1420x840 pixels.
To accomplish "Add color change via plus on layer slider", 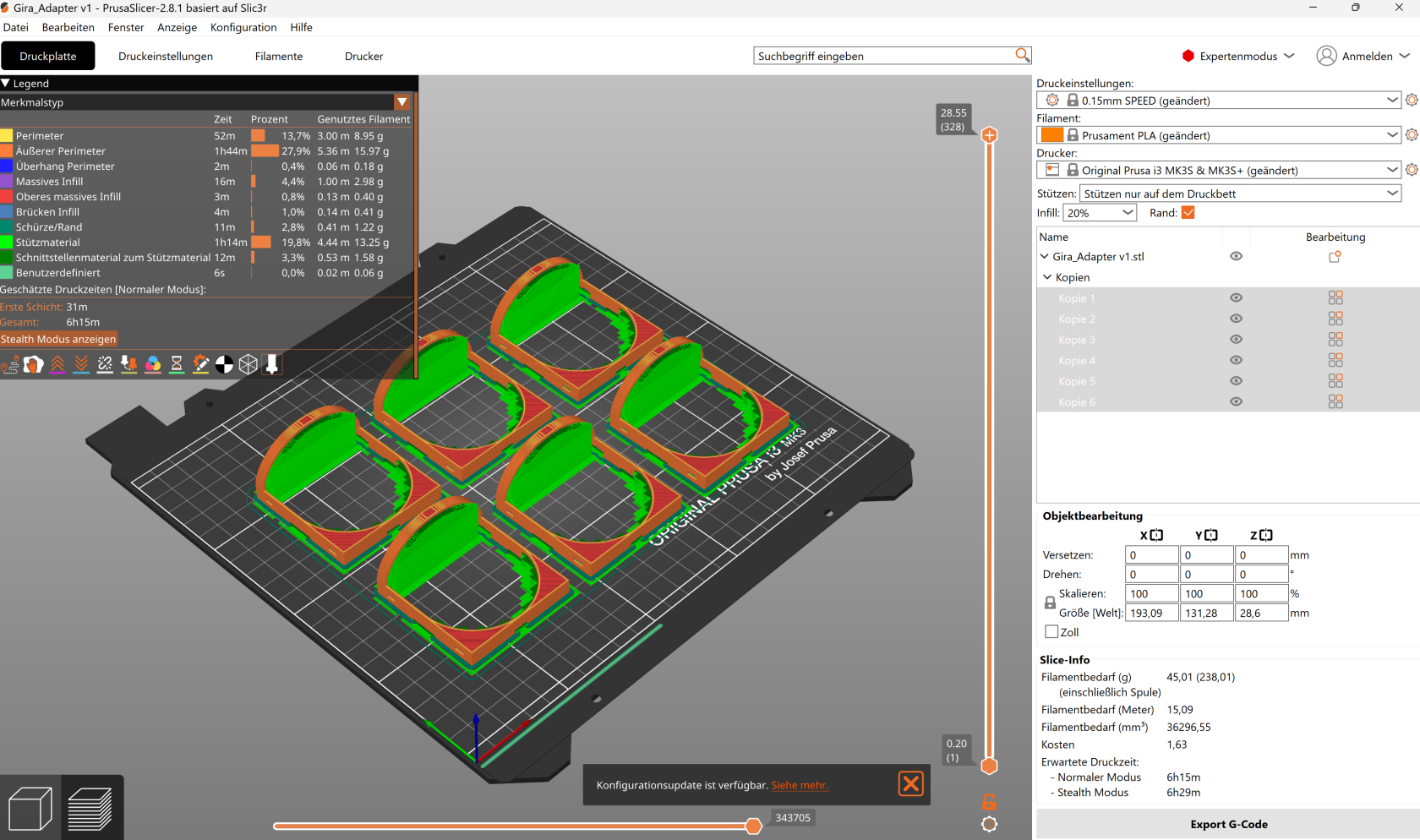I will 989,135.
